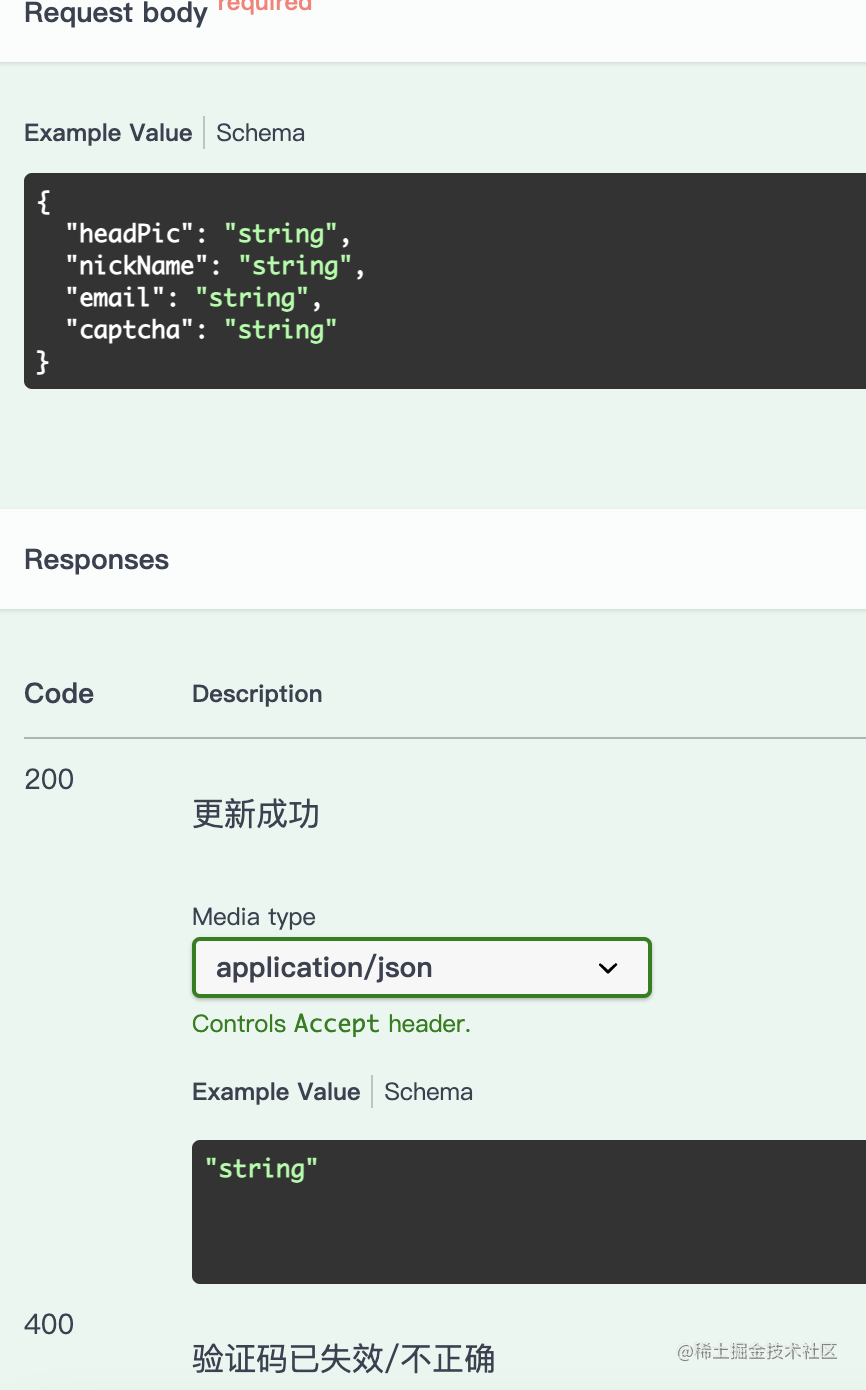Click the "headPic" line in request JSON
The height and width of the screenshot is (1390, 866).
(x=208, y=234)
